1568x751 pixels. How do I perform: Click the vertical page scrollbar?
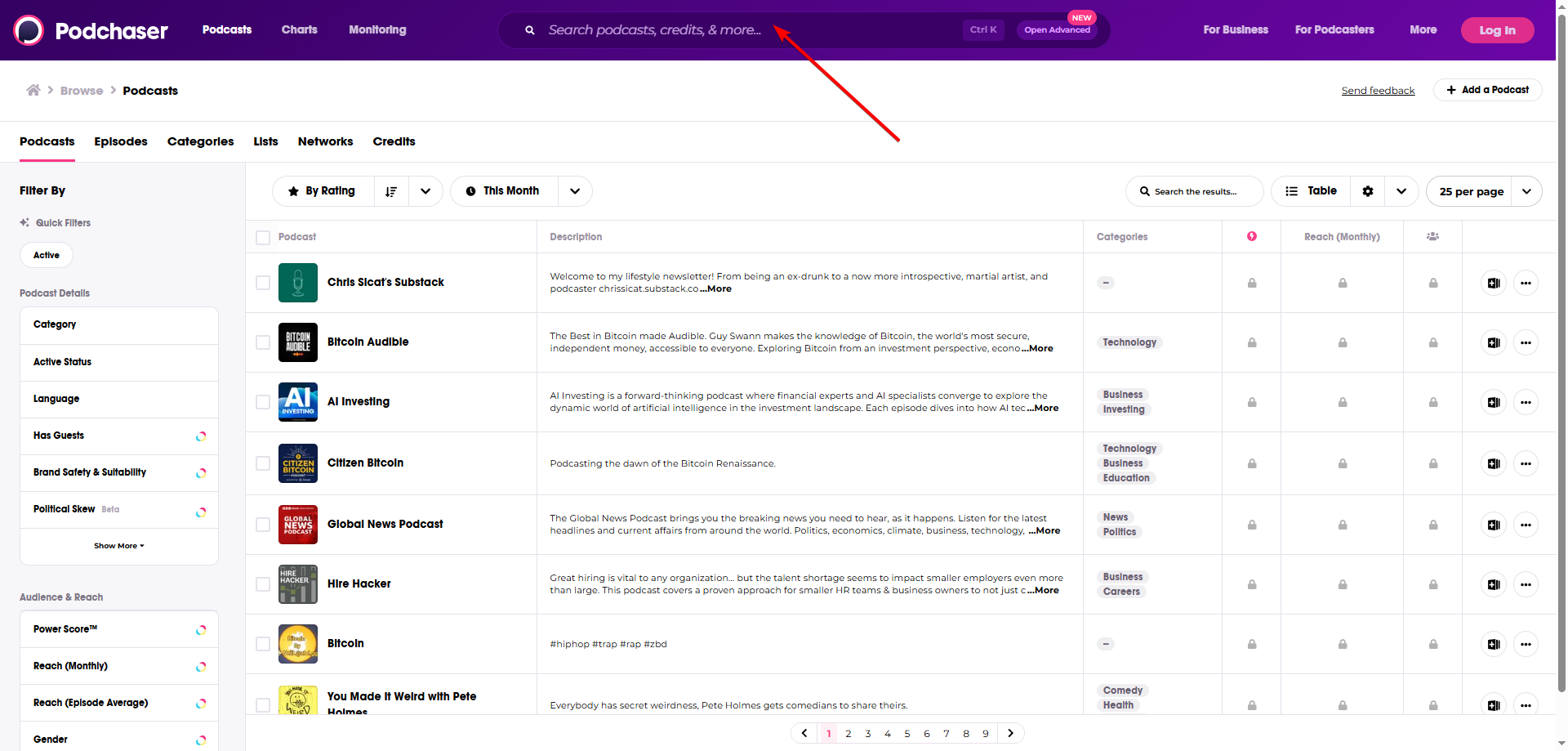coord(1561,327)
